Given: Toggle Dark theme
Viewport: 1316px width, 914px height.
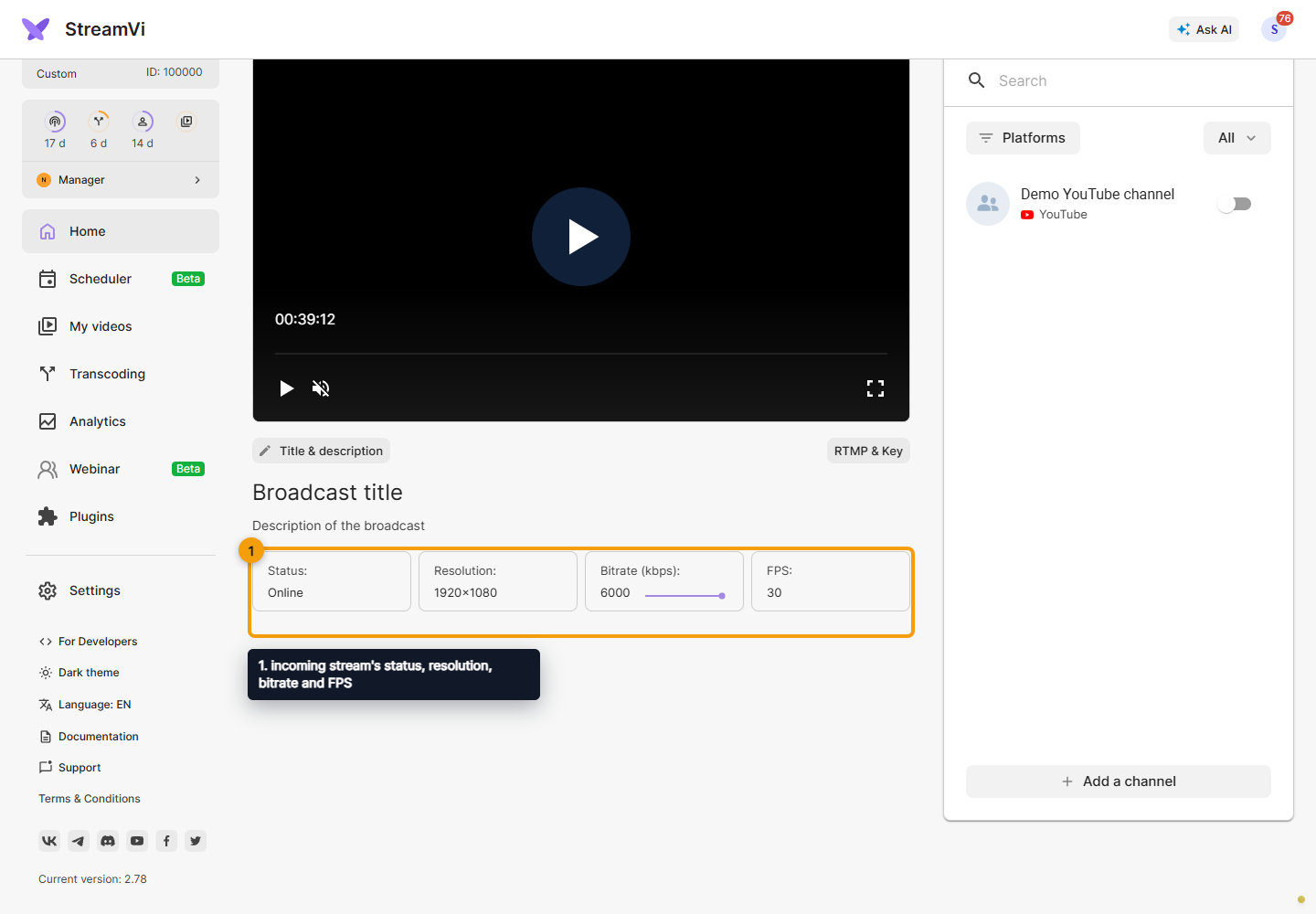Looking at the screenshot, I should click(79, 673).
